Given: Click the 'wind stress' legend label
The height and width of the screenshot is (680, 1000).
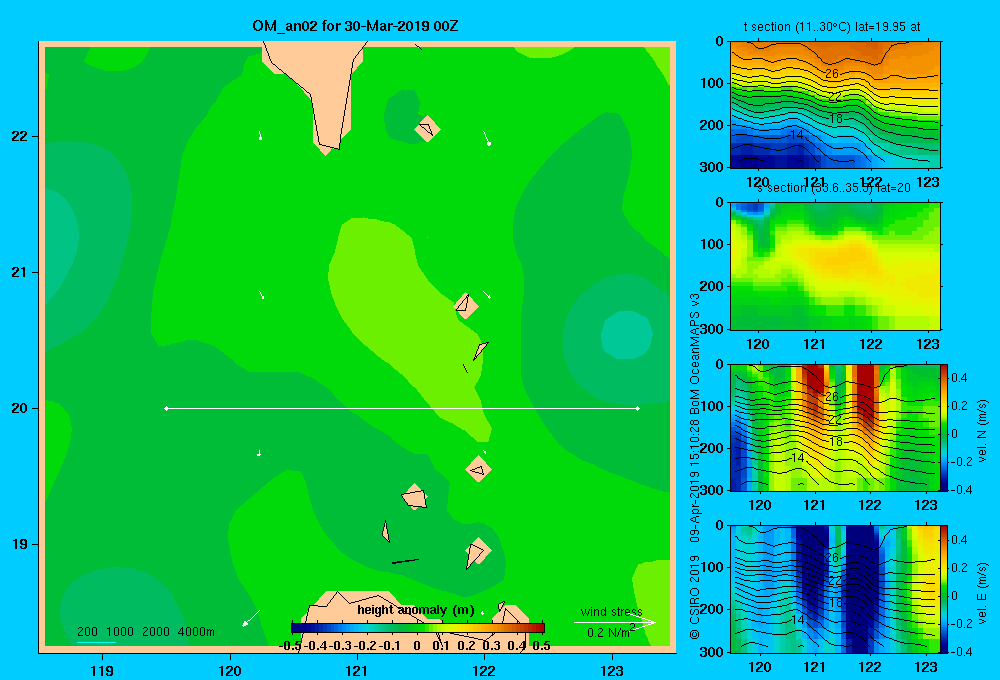Looking at the screenshot, I should click(612, 611).
